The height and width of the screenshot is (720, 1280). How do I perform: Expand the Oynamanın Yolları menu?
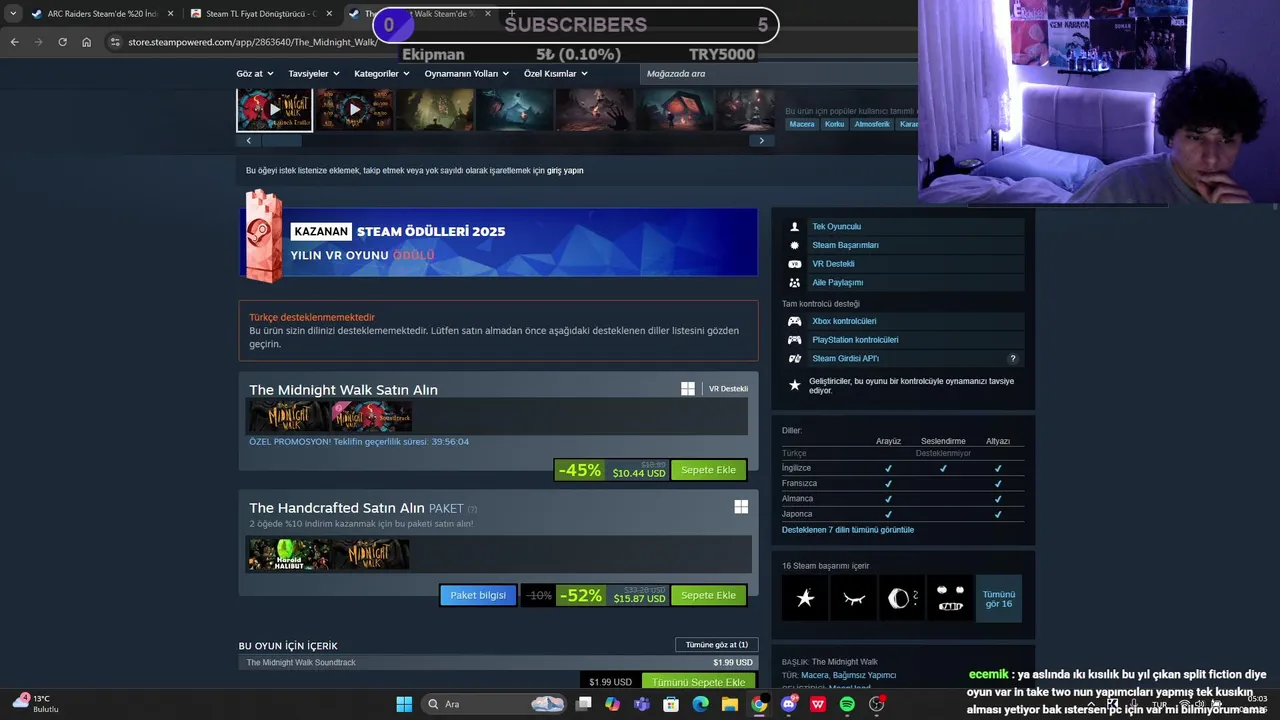[x=467, y=73]
